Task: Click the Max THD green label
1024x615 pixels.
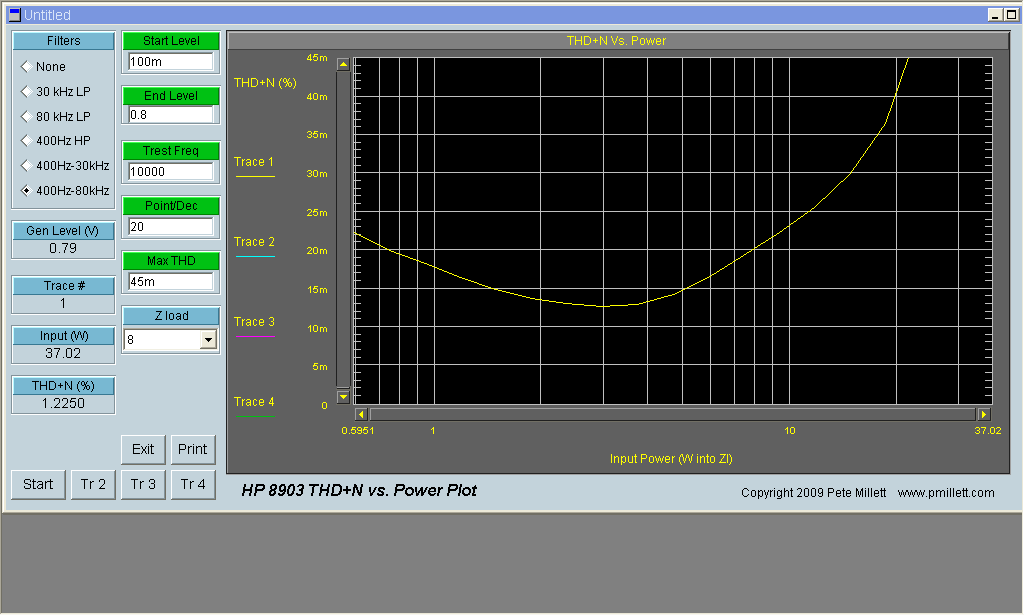Action: click(x=171, y=261)
